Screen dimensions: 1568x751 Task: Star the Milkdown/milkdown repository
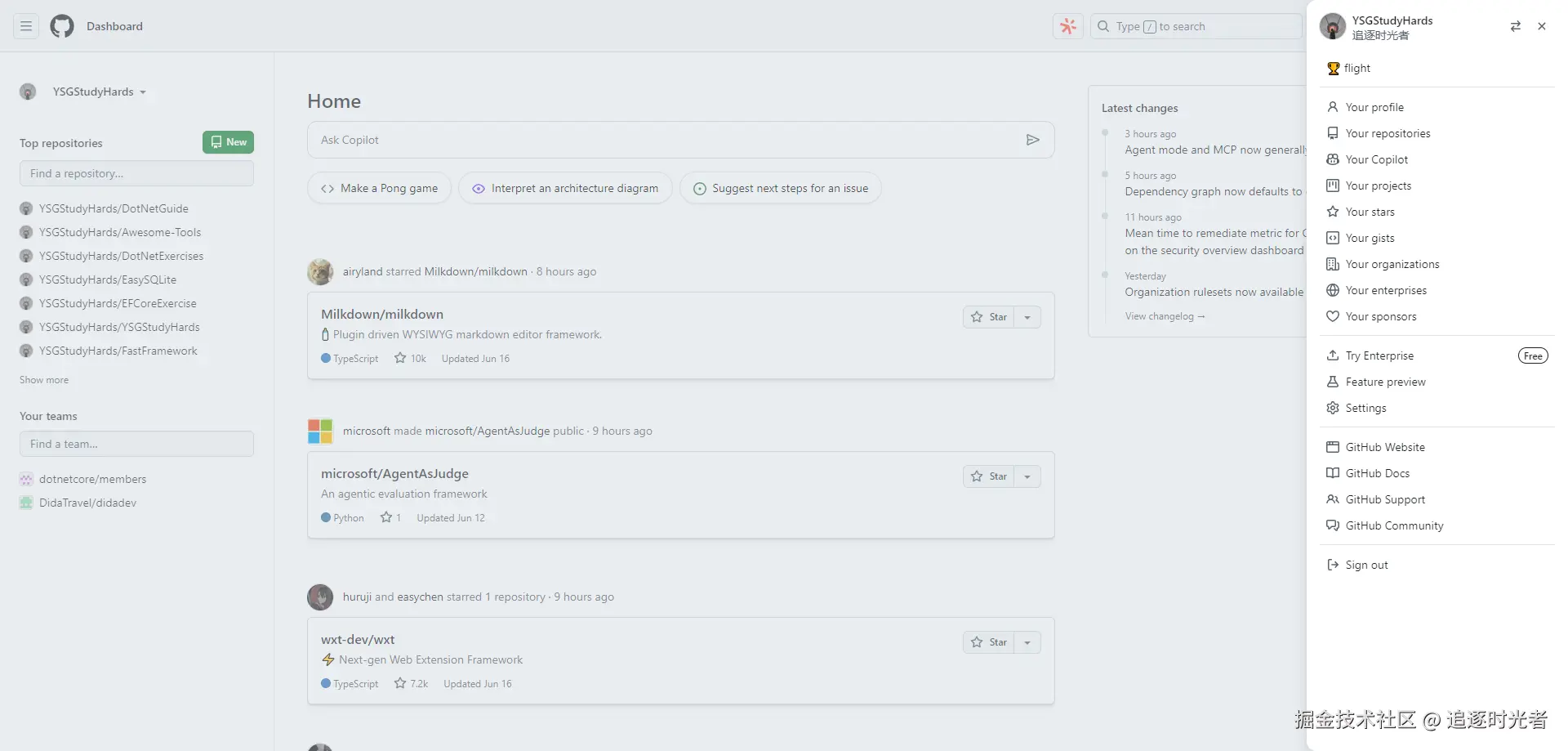click(988, 317)
